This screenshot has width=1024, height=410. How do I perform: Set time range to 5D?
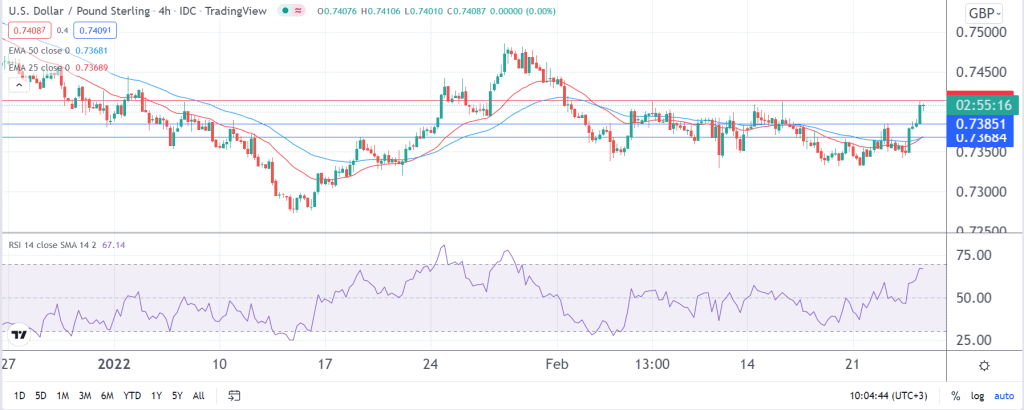[x=41, y=396]
